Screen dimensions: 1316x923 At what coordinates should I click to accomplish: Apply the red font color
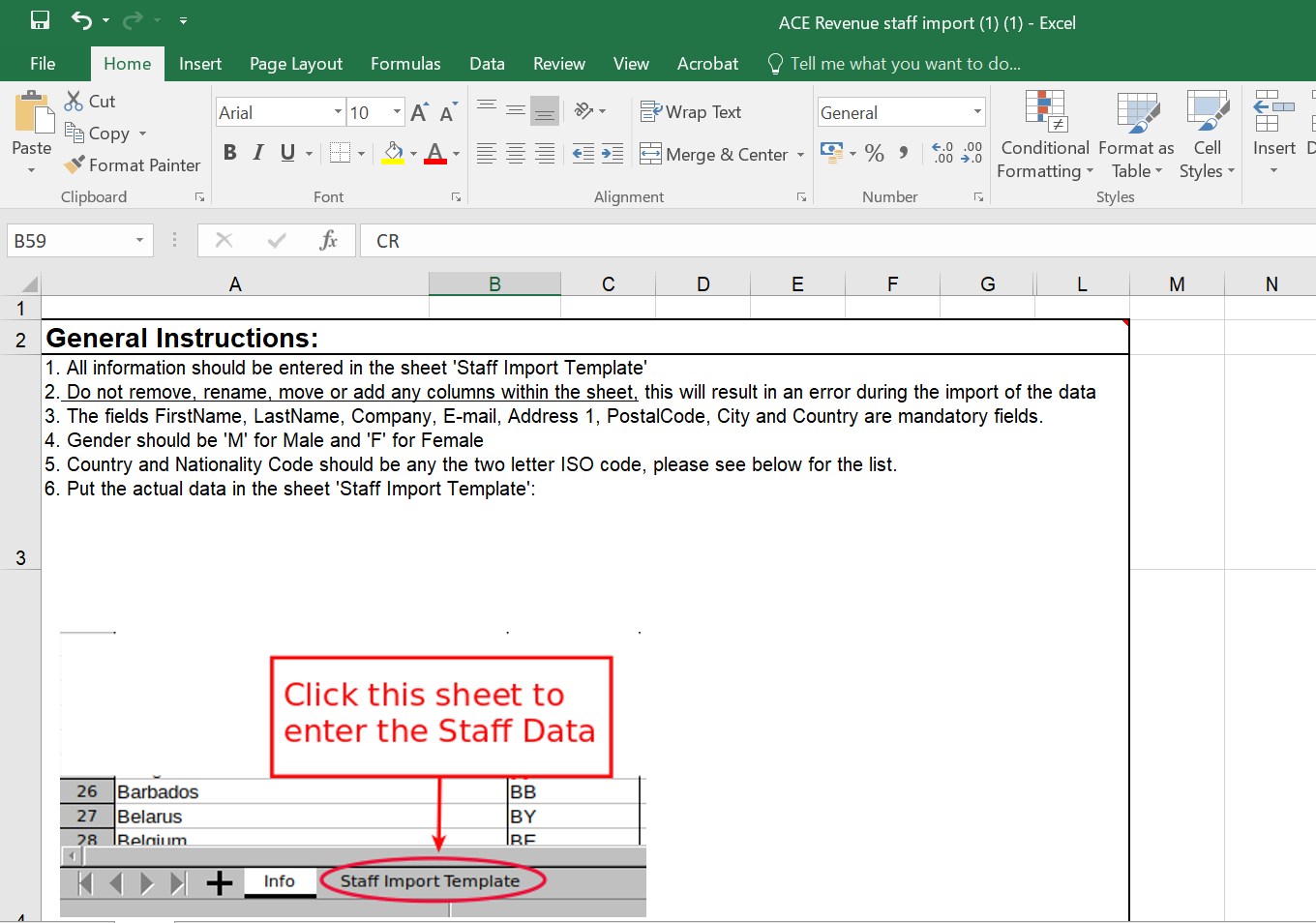click(435, 153)
